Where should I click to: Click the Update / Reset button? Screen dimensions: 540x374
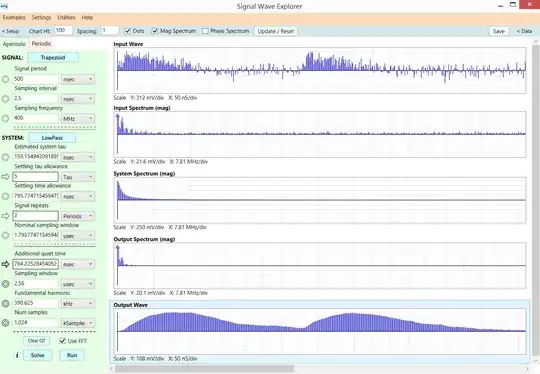pos(276,31)
